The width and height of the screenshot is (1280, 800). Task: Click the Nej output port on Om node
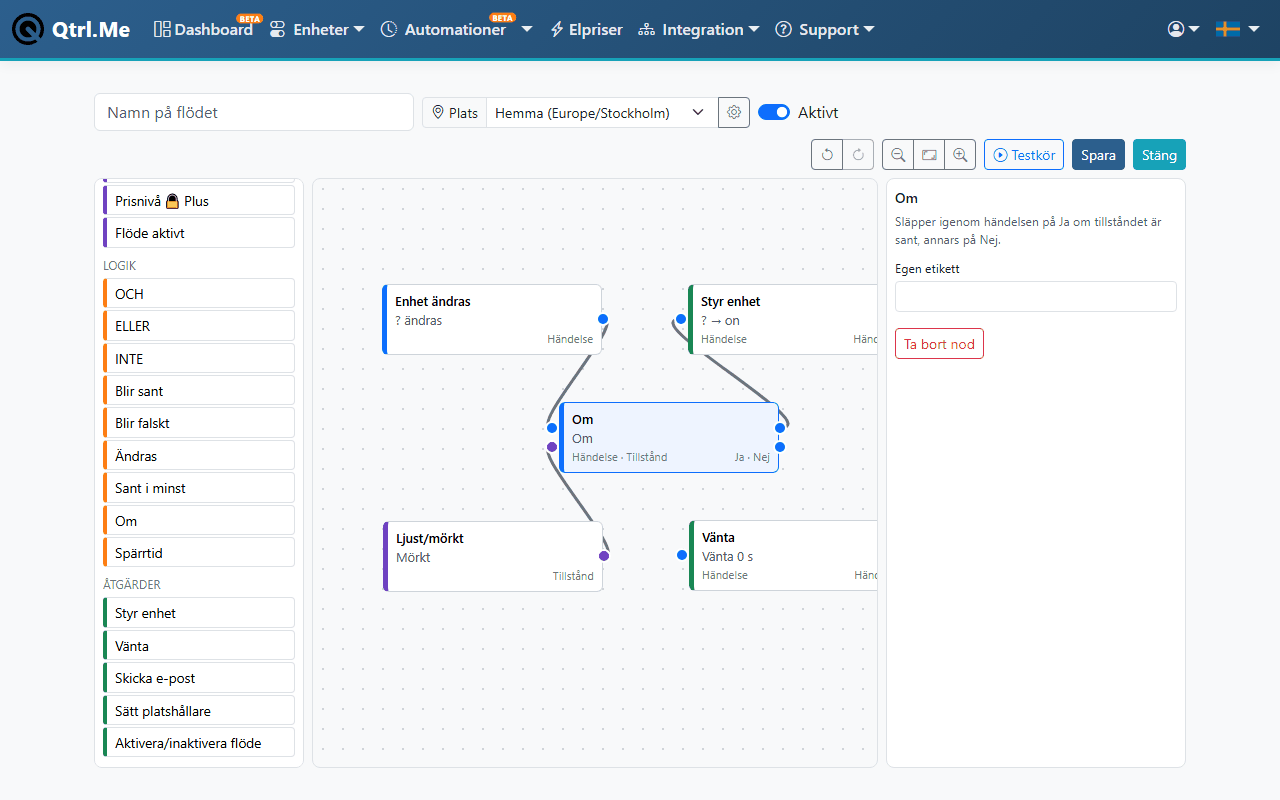(780, 447)
